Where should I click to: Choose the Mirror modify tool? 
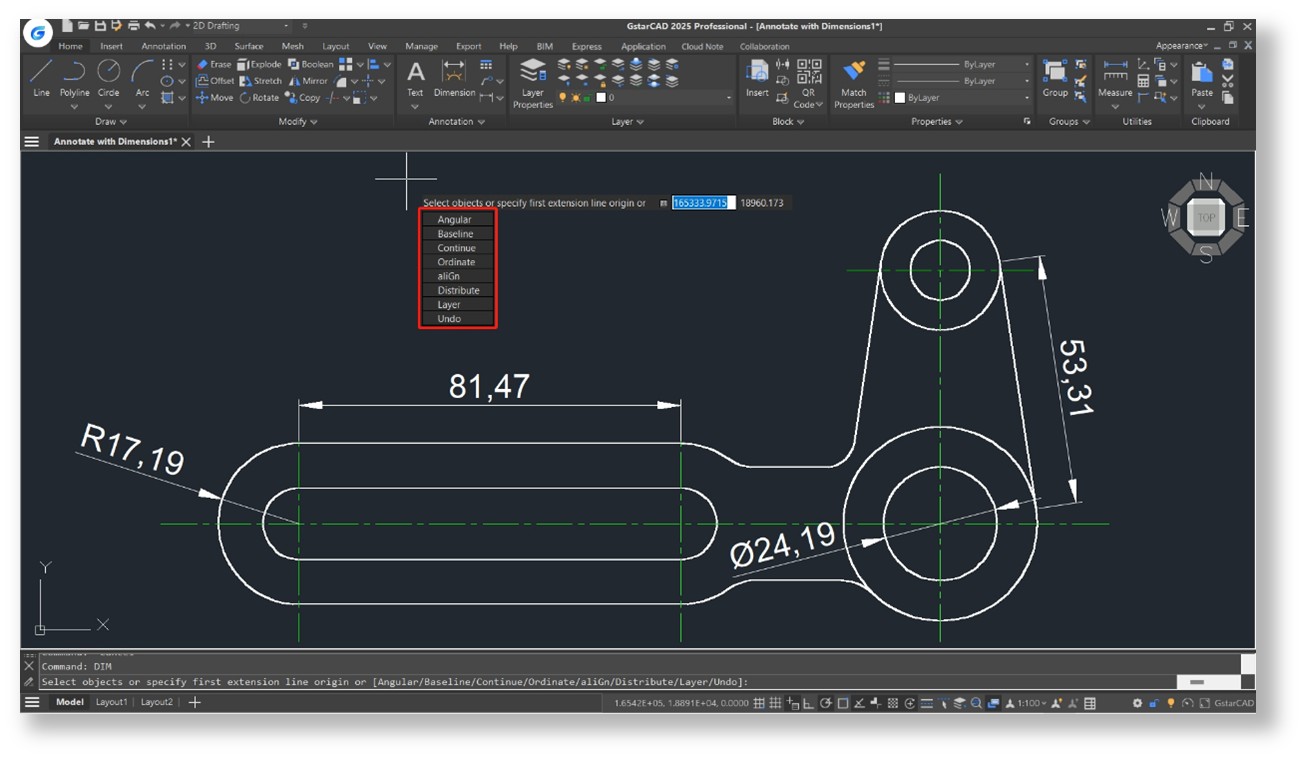coord(307,81)
